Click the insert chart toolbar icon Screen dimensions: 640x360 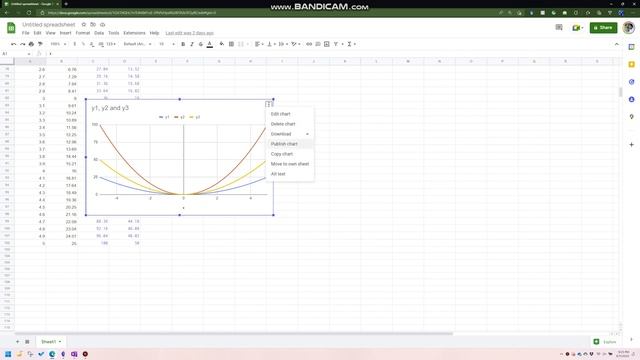[327, 44]
